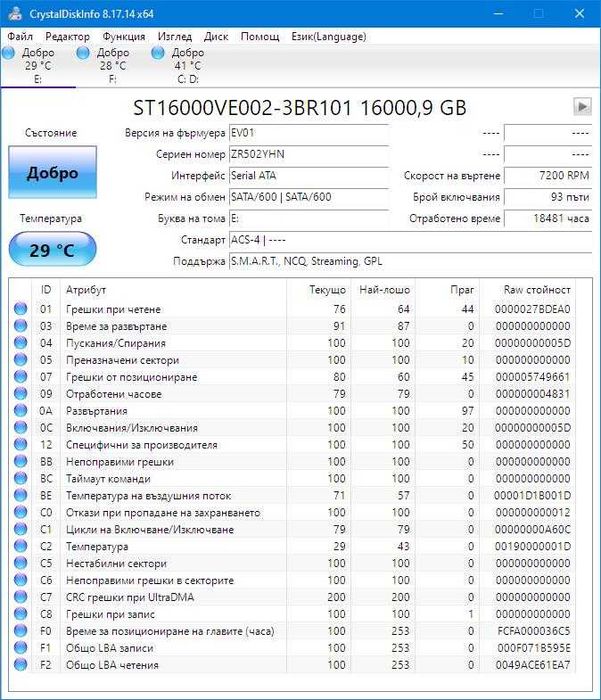Open the Редактор menu
Screen dimensions: 601x700
coord(67,37)
